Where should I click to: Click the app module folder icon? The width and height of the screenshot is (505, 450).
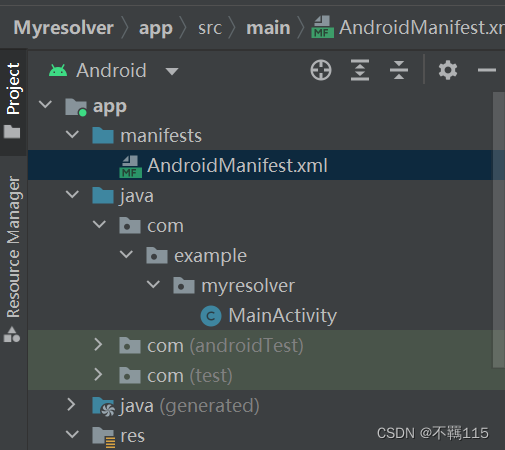point(76,107)
